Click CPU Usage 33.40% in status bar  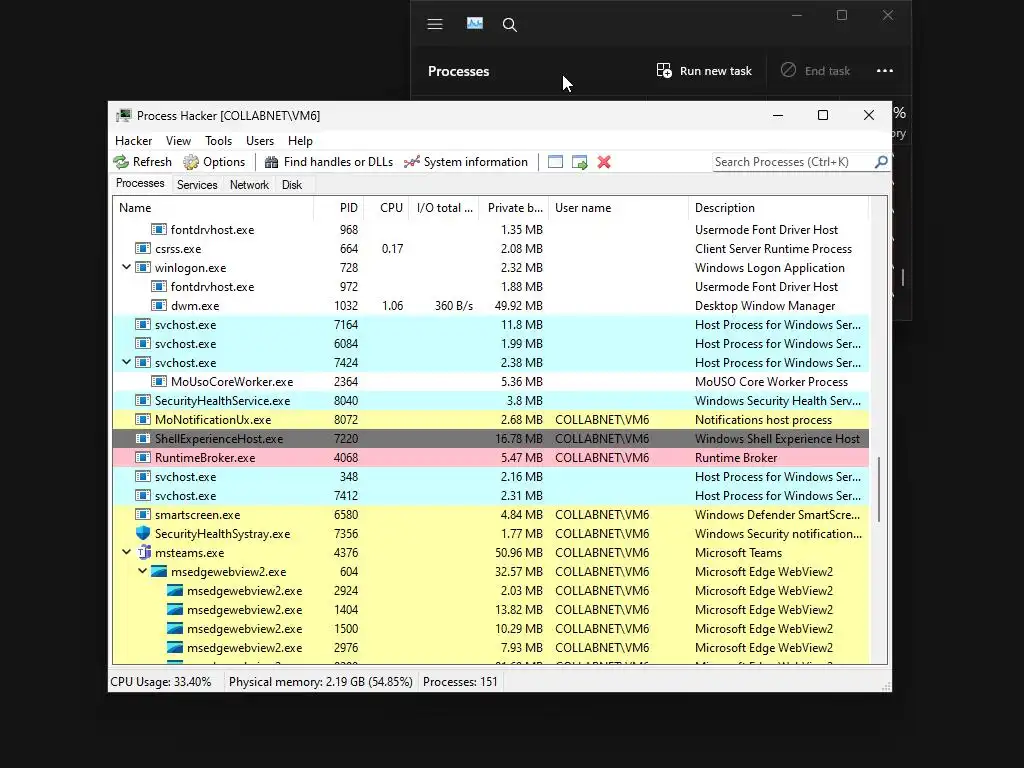(161, 682)
